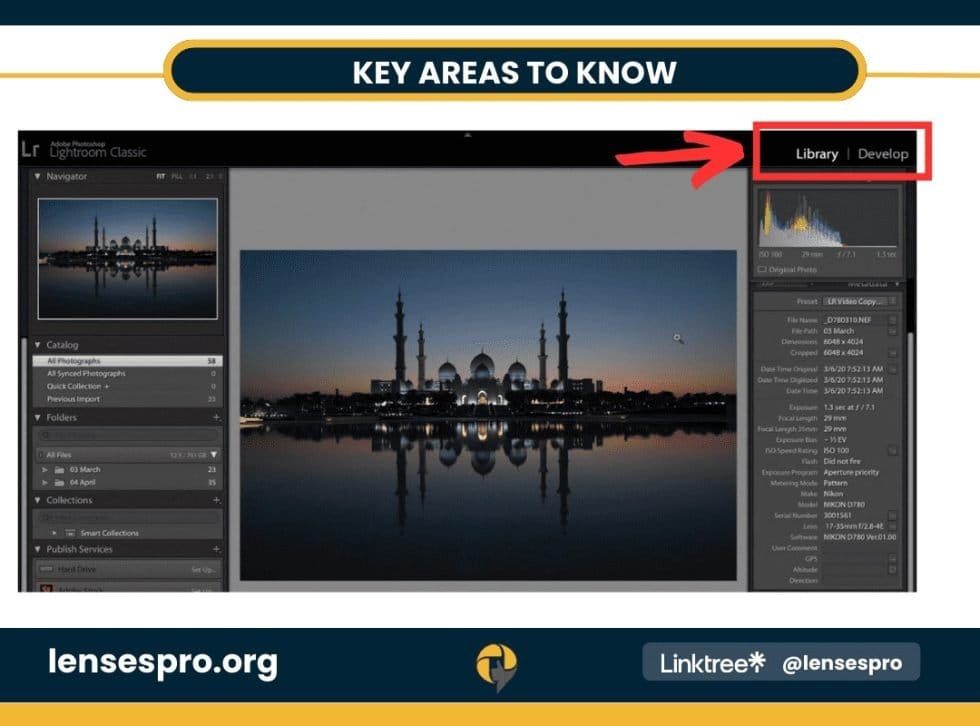Select FIT view mode in the Navigator
Viewport: 980px width, 726px height.
tap(160, 176)
